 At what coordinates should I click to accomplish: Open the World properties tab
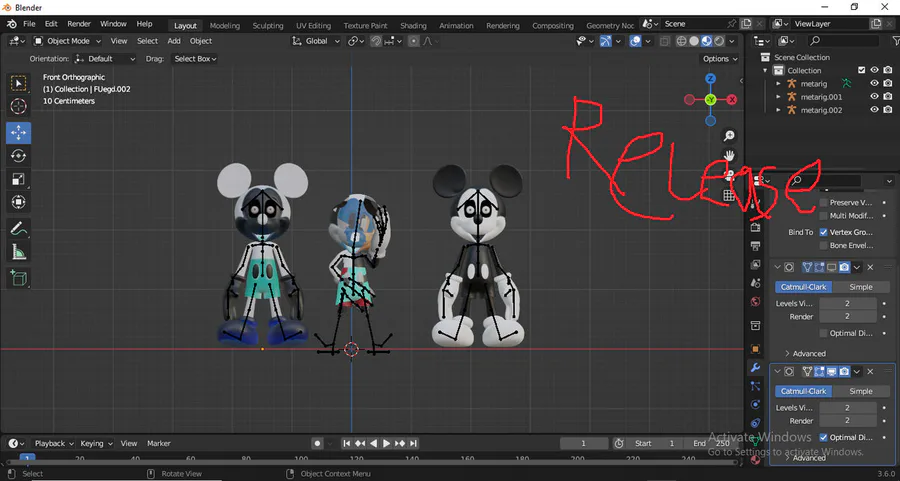click(755, 302)
